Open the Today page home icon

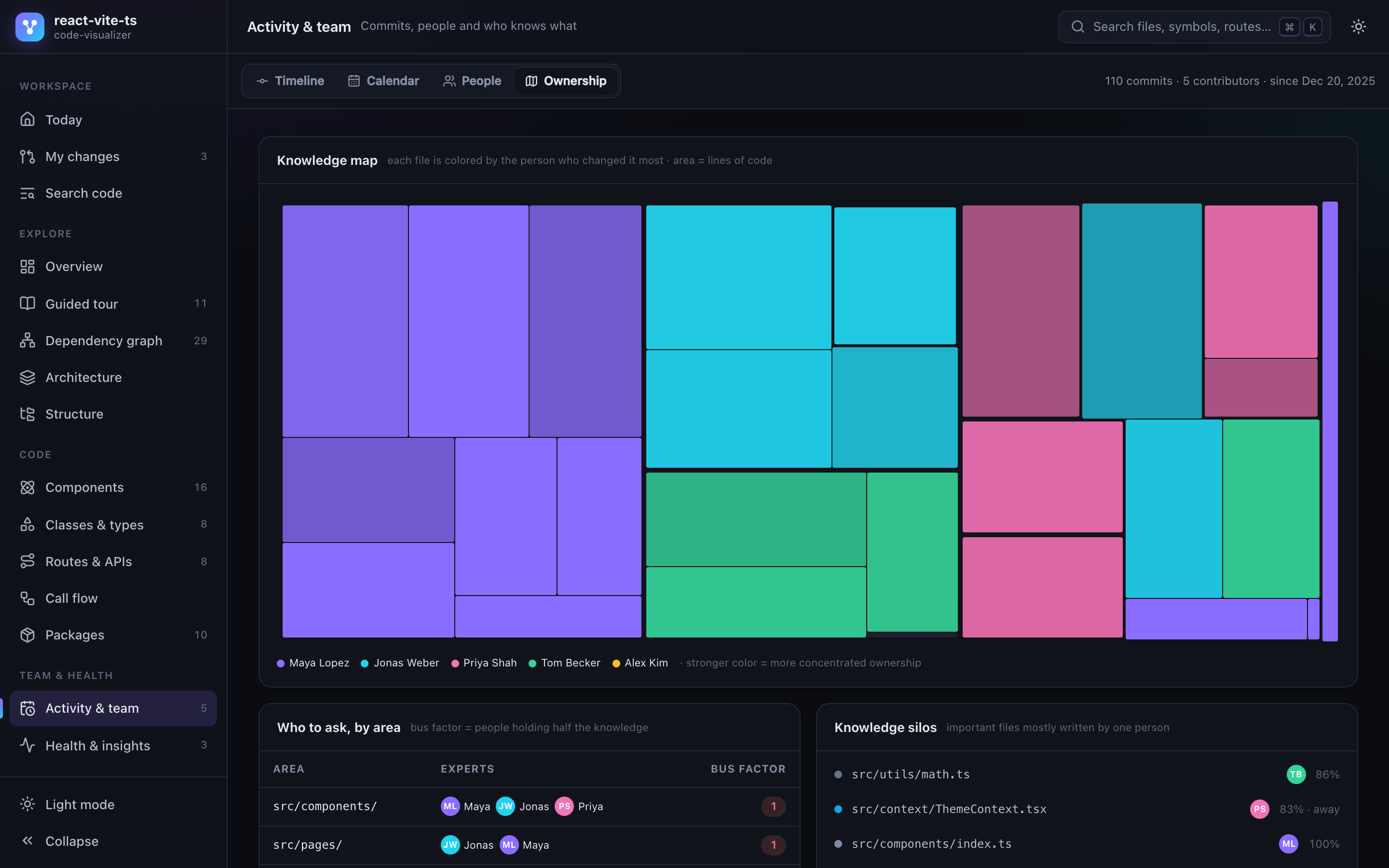[x=27, y=120]
